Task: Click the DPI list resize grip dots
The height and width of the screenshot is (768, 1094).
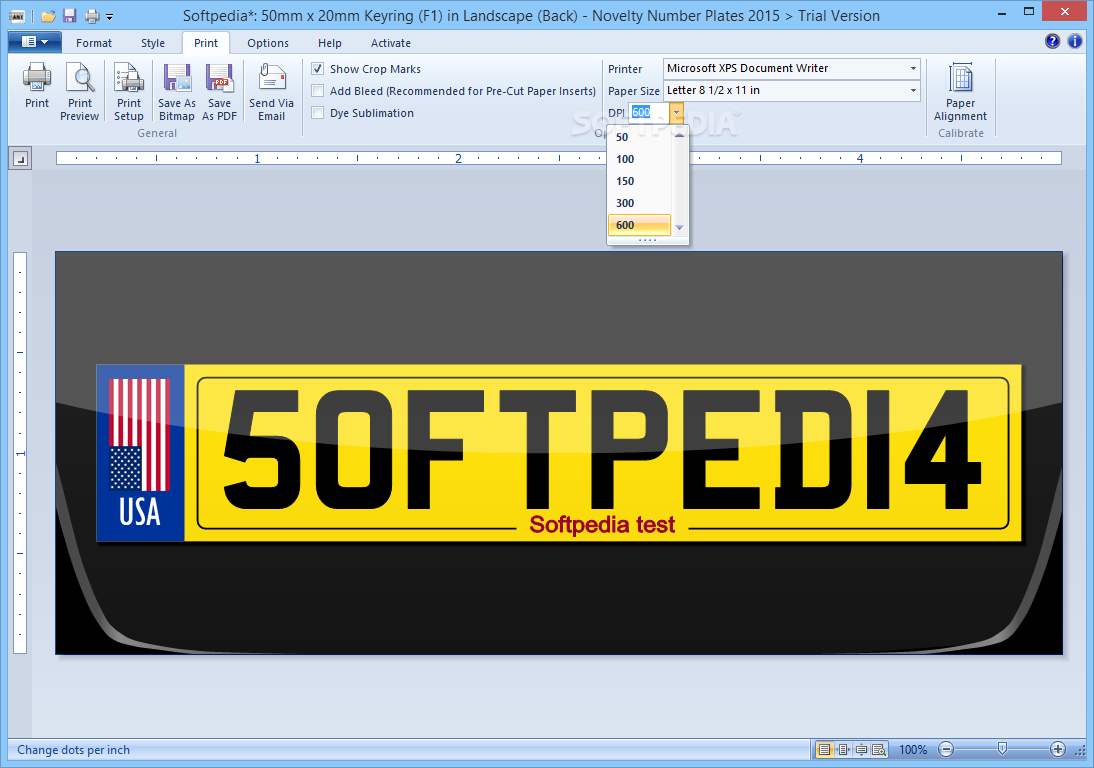Action: pyautogui.click(x=647, y=240)
